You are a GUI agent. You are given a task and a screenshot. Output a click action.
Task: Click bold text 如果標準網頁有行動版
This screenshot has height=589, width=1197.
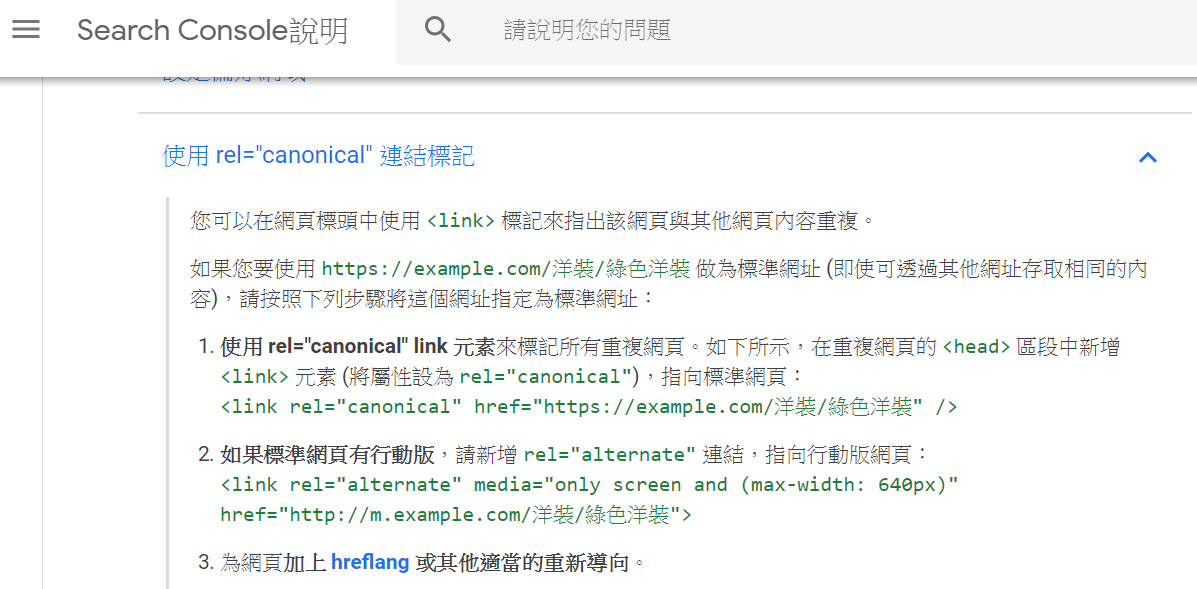click(x=327, y=455)
